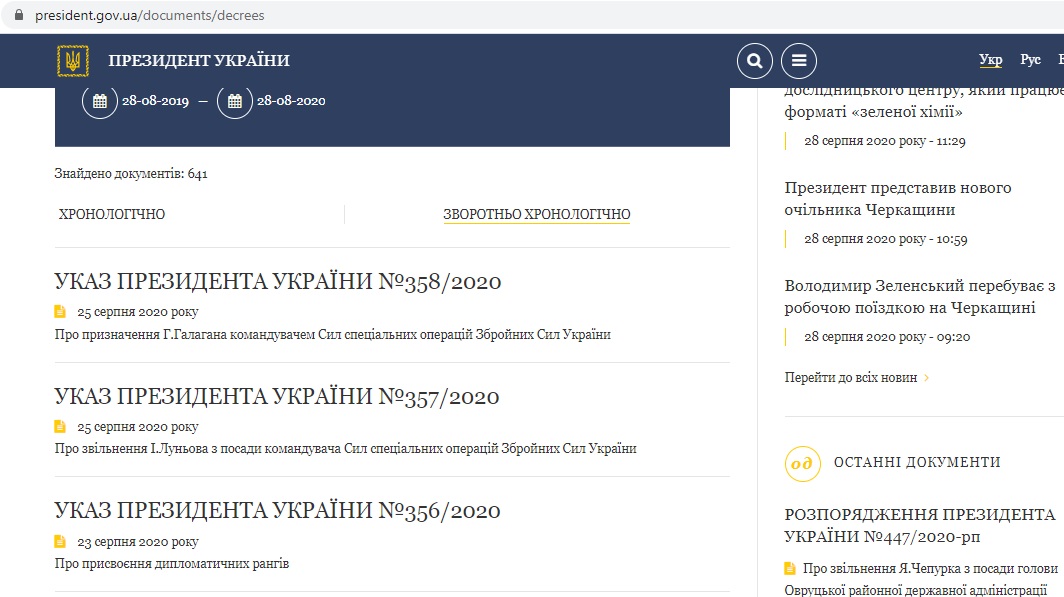Click document icon beside decree №356/2020 date
The image size is (1064, 597).
[60, 541]
